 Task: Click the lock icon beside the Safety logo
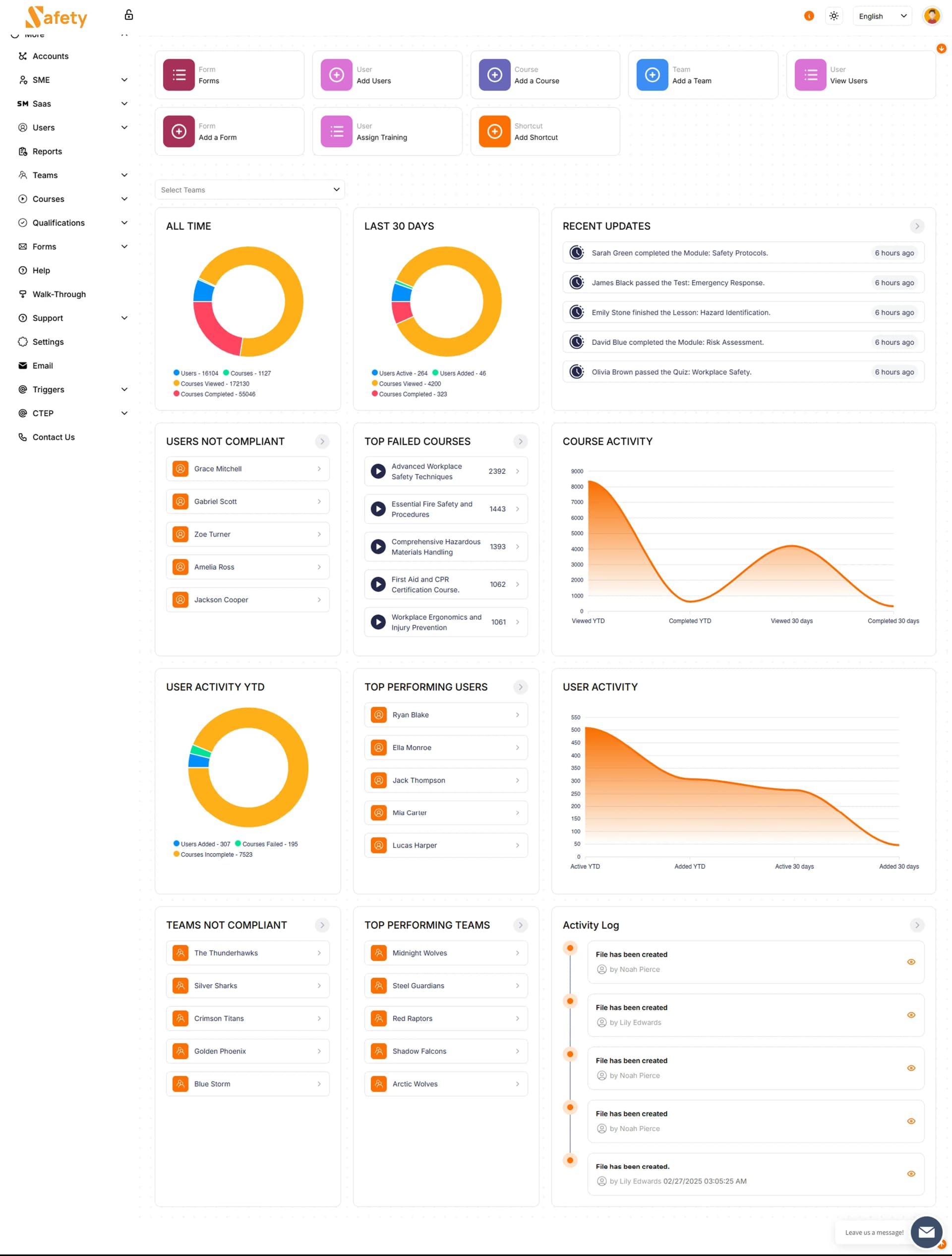pyautogui.click(x=129, y=15)
